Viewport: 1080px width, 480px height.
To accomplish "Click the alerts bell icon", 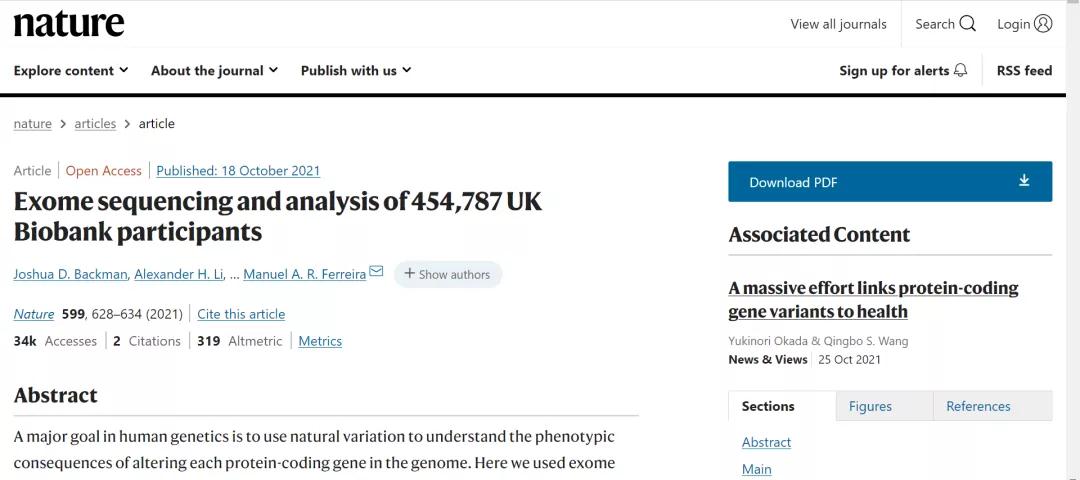I will pos(961,70).
